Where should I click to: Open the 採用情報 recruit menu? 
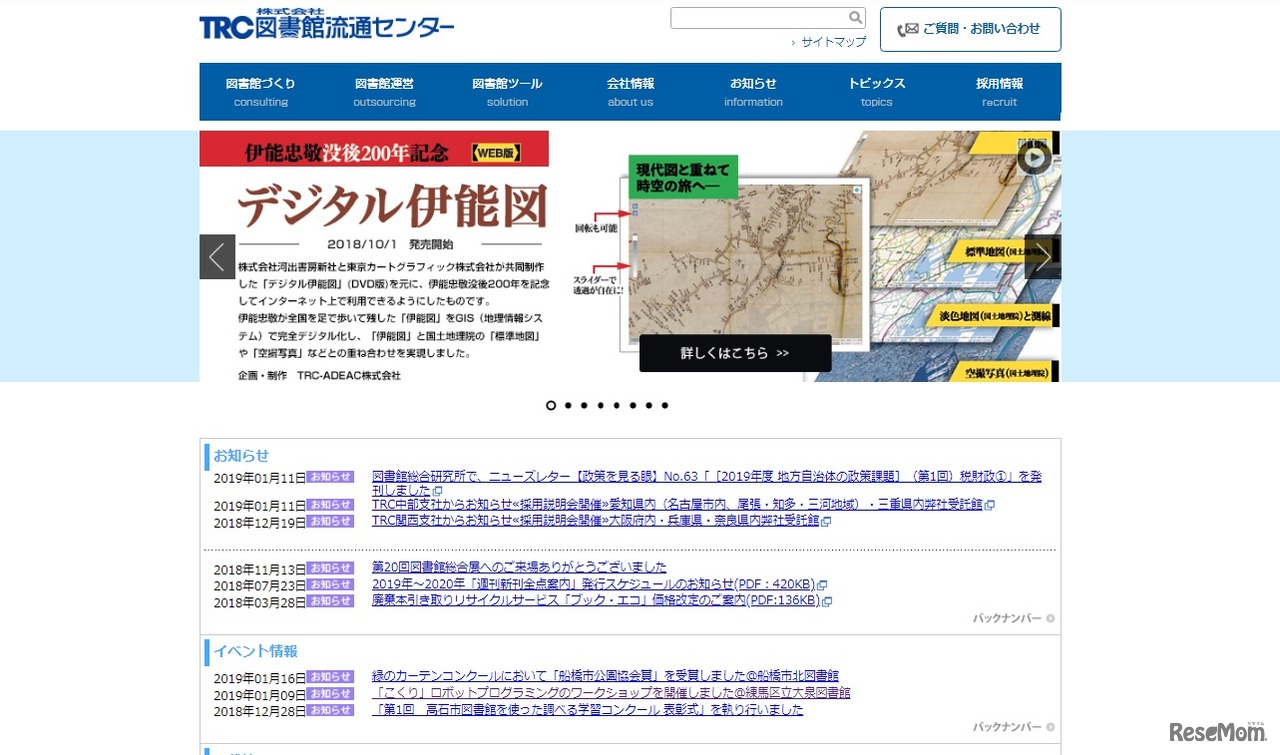(999, 91)
